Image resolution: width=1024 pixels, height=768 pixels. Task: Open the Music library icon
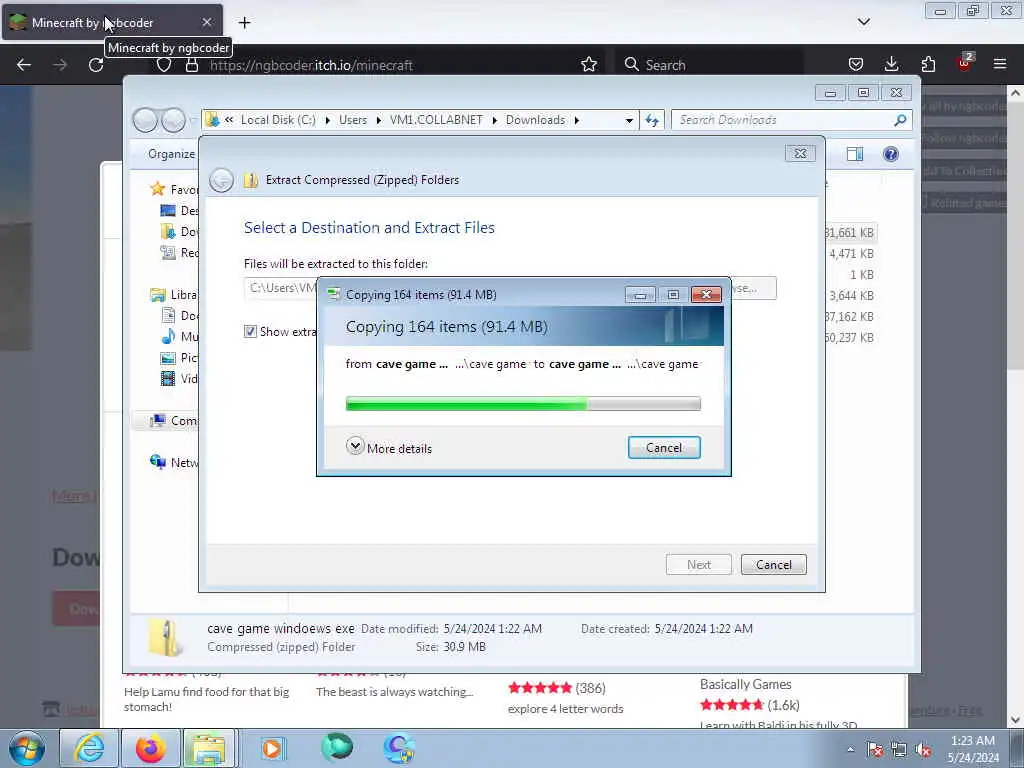[168, 336]
